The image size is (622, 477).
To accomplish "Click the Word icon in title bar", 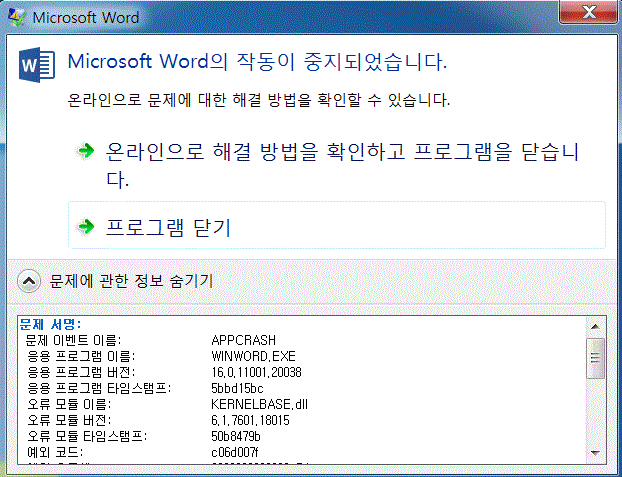I will click(17, 17).
